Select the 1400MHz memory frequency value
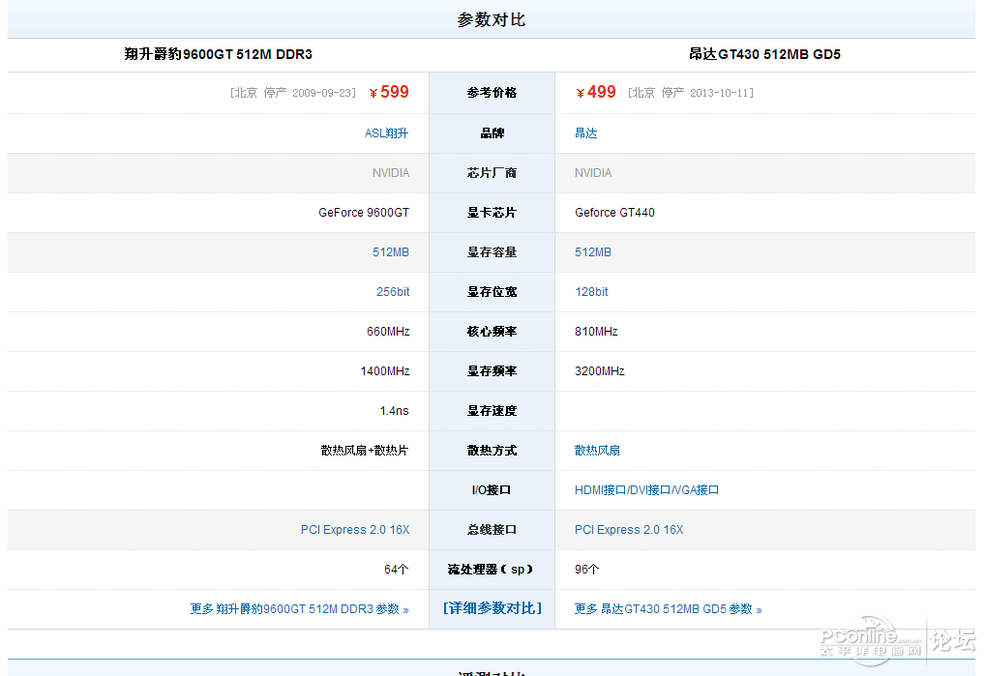Screen dimensions: 985x676 click(x=385, y=371)
